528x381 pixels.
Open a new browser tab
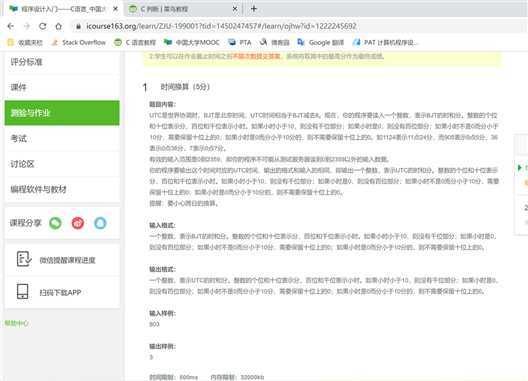[254, 9]
